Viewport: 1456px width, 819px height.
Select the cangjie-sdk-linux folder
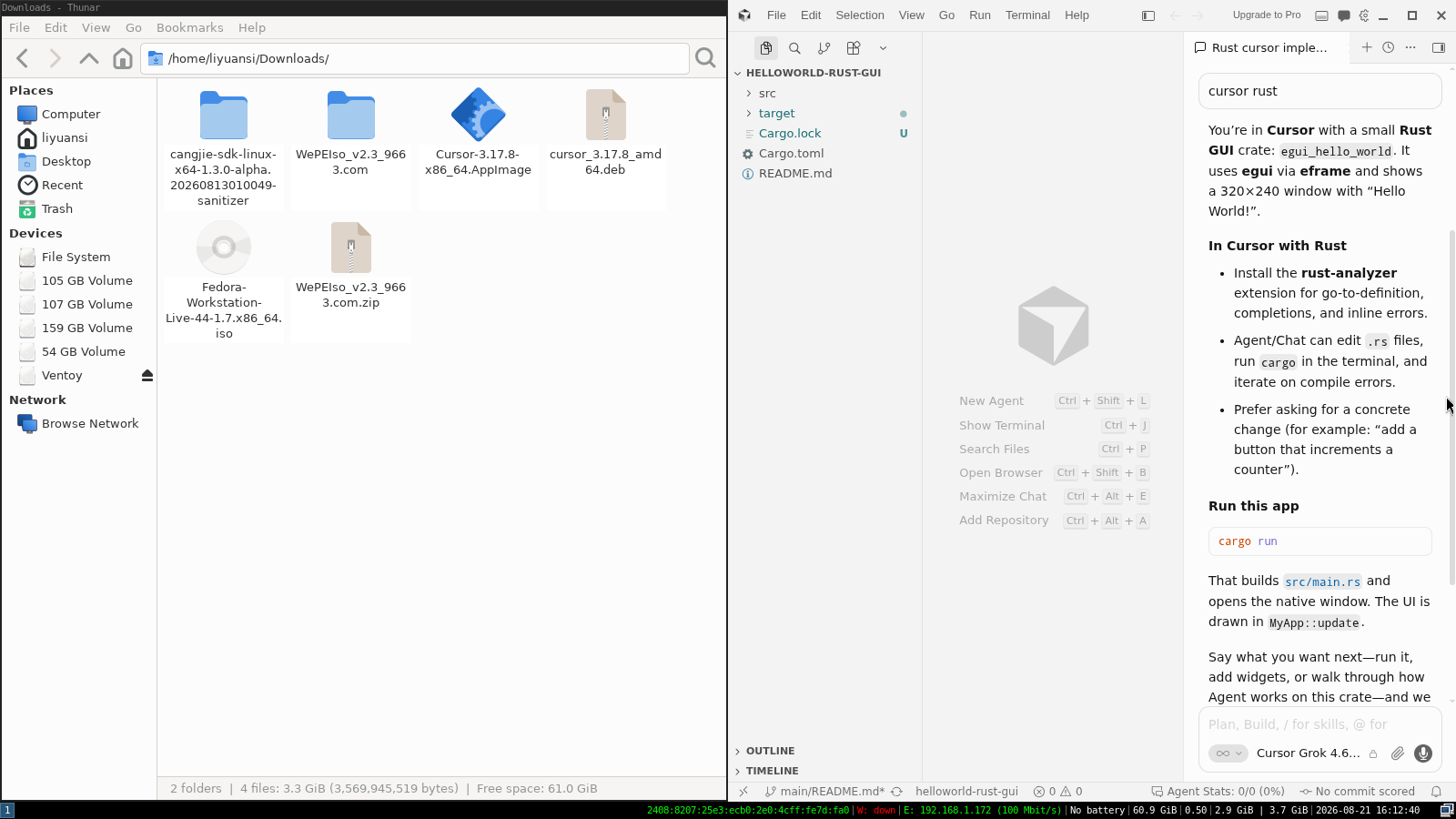pyautogui.click(x=223, y=148)
